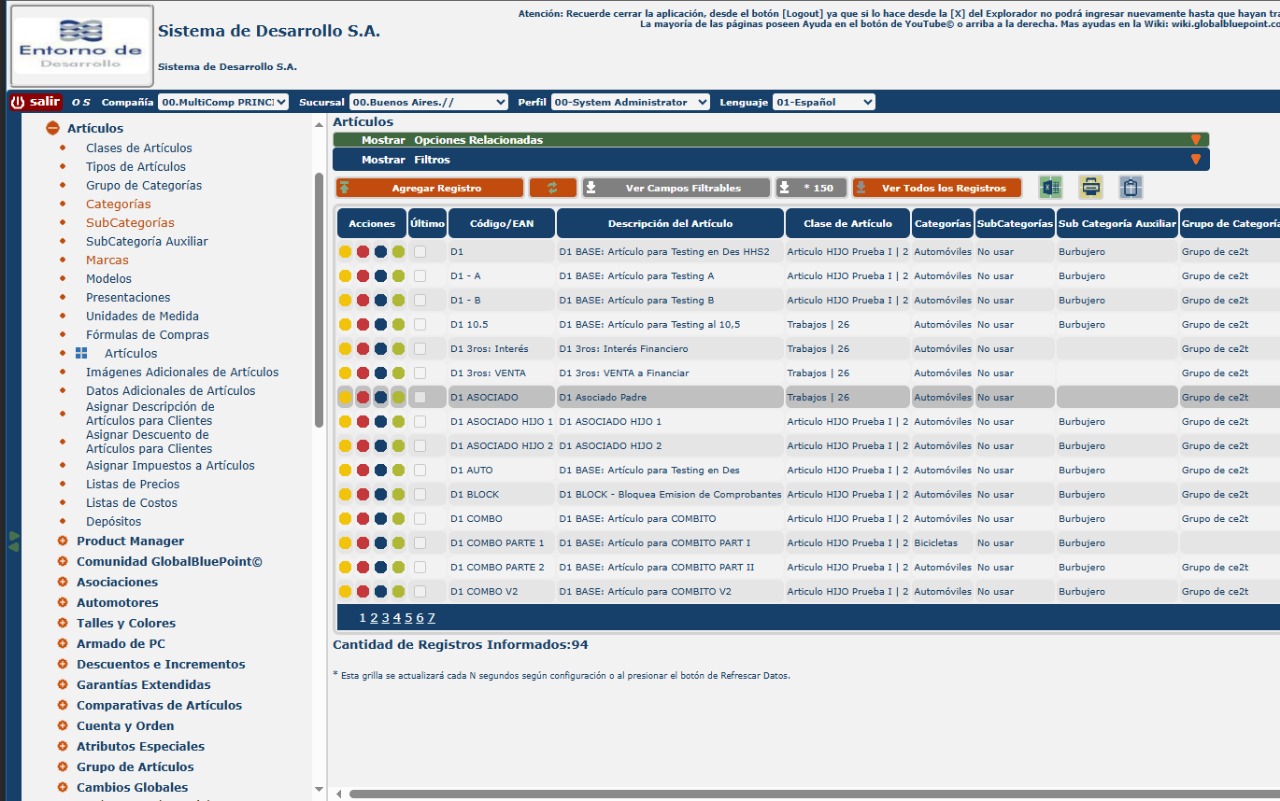The height and width of the screenshot is (801, 1280).
Task: Click the clipboard copy icon
Action: [x=1130, y=187]
